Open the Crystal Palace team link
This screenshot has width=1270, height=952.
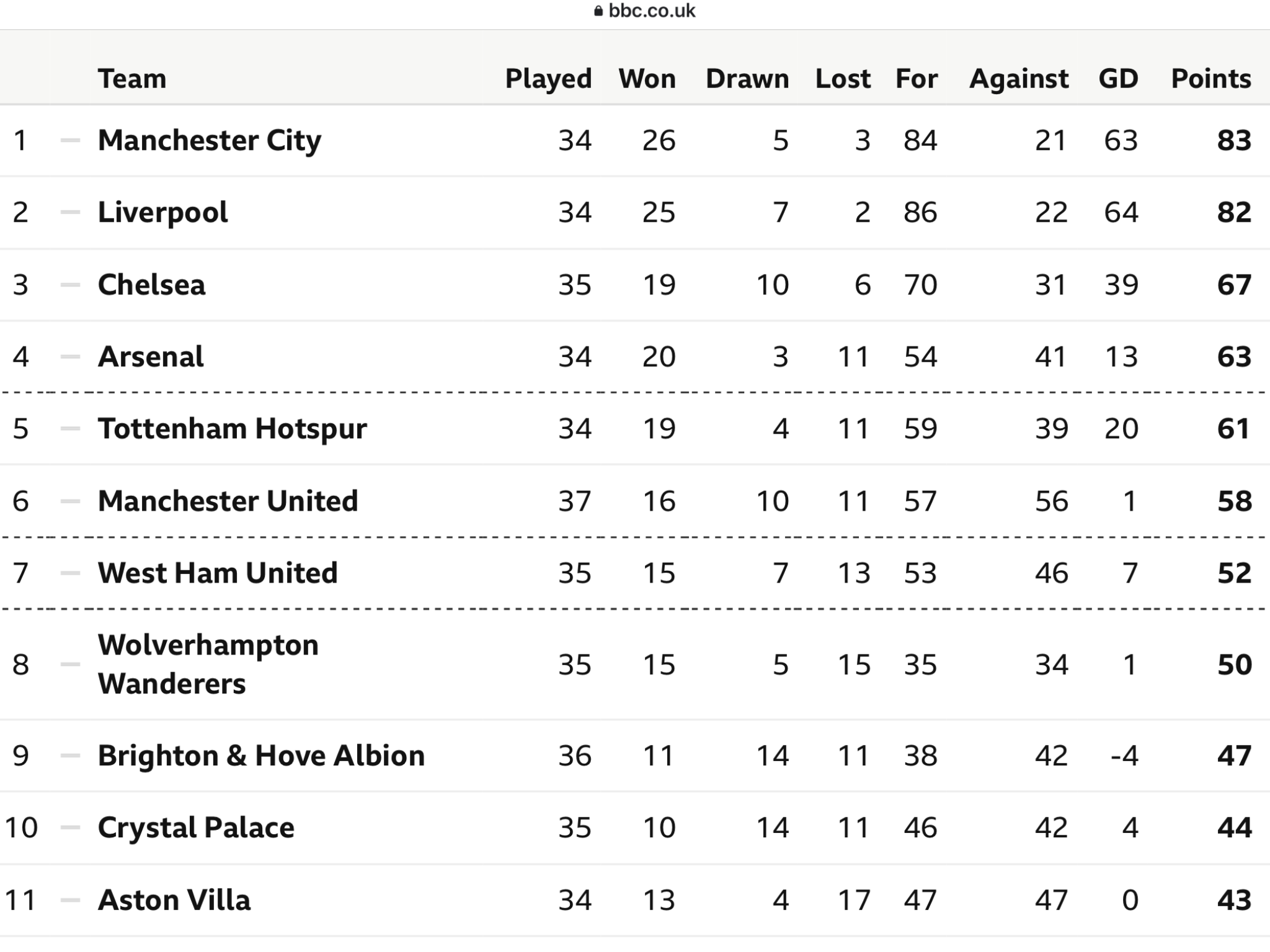[x=196, y=827]
